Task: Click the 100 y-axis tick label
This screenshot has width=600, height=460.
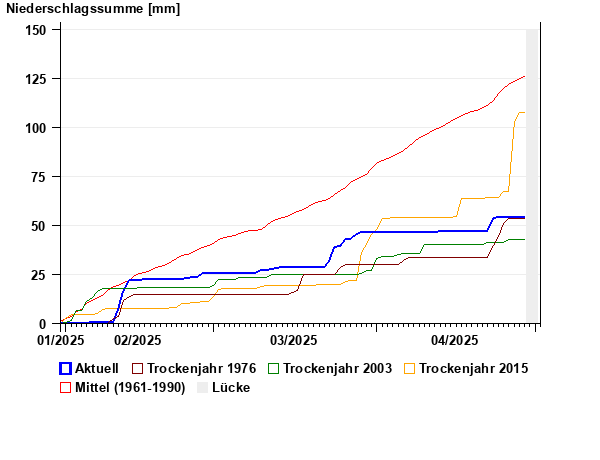Action: point(36,128)
